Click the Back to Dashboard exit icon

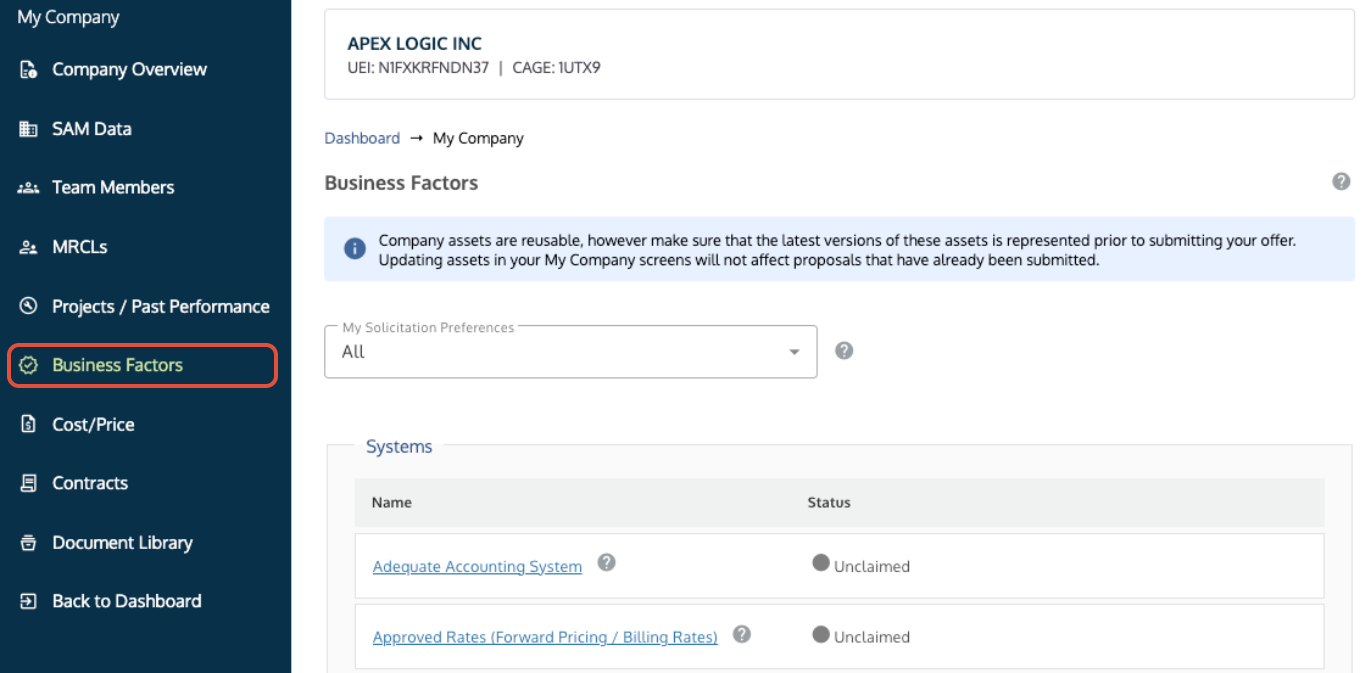[29, 601]
